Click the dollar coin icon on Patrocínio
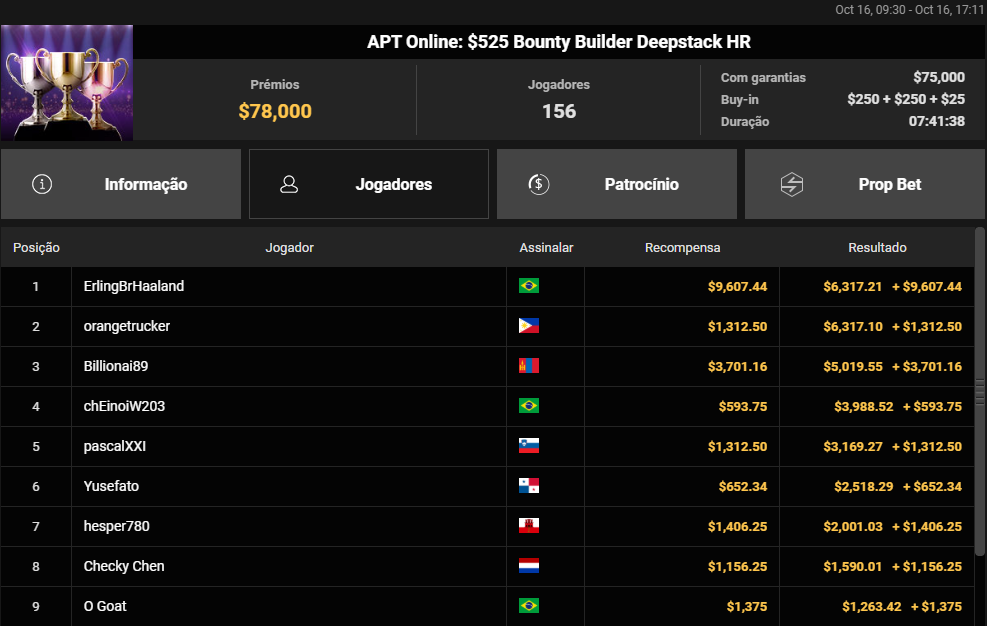Viewport: 987px width, 626px height. [539, 184]
